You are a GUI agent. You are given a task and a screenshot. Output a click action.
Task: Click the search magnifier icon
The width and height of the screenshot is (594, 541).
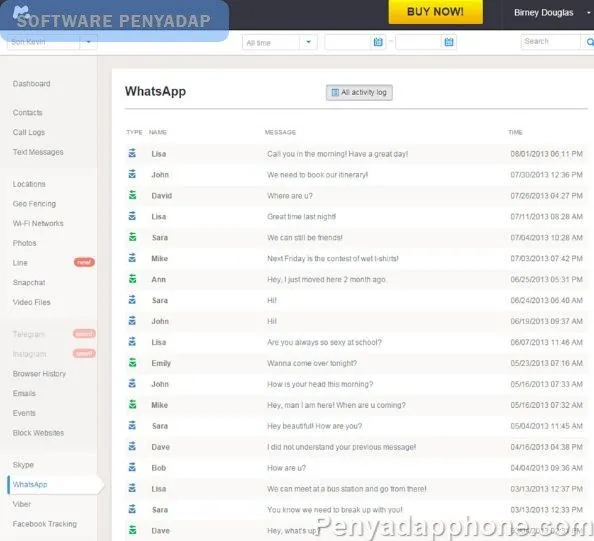point(589,42)
